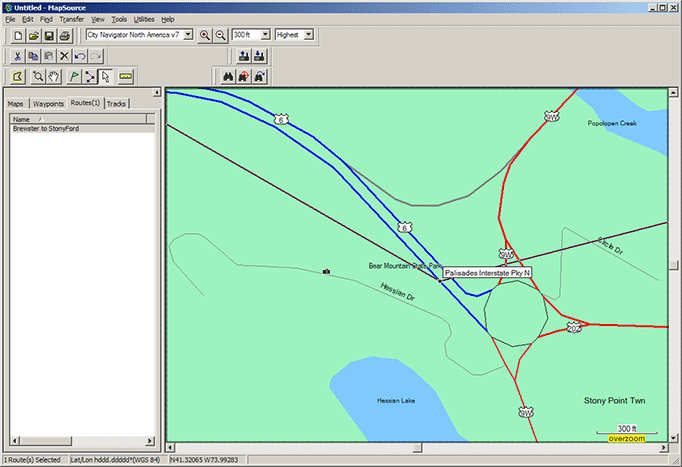Image resolution: width=682 pixels, height=467 pixels.
Task: Print using the printer icon
Action: [x=65, y=36]
